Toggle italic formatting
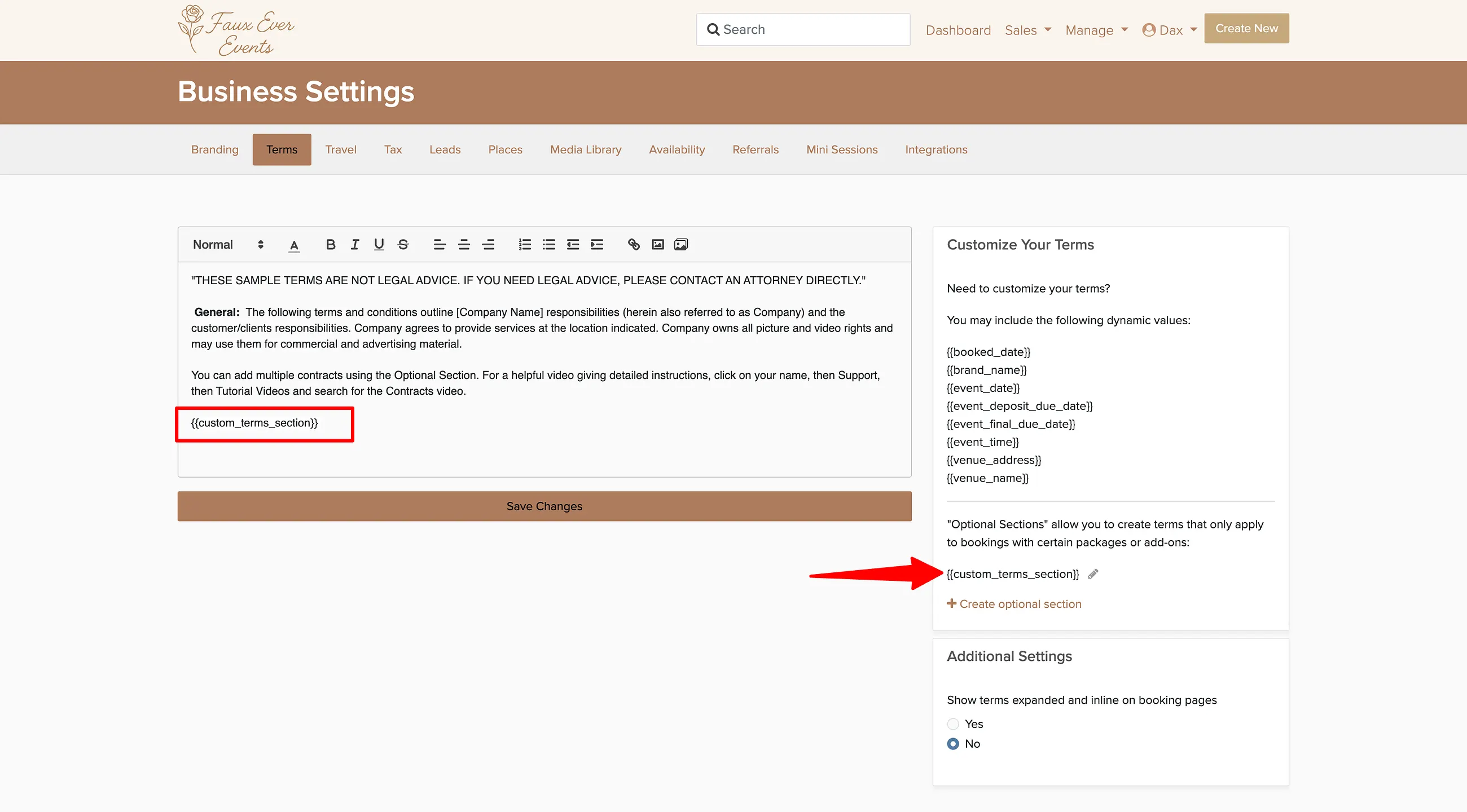This screenshot has width=1467, height=812. coord(355,245)
